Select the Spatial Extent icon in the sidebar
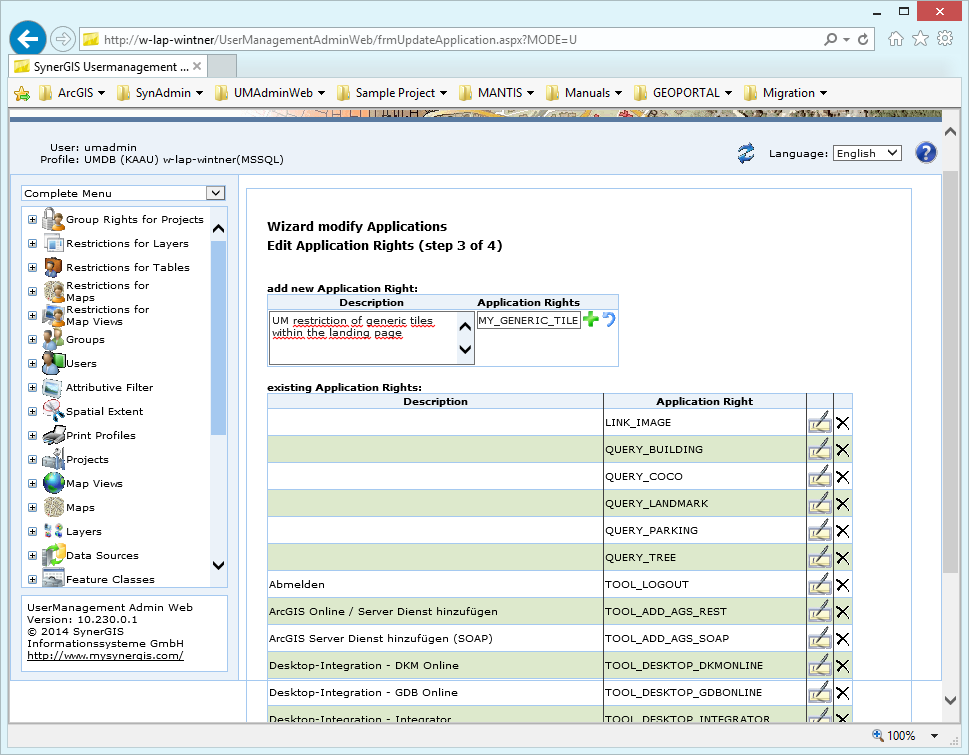Viewport: 969px width, 755px height. tap(51, 411)
